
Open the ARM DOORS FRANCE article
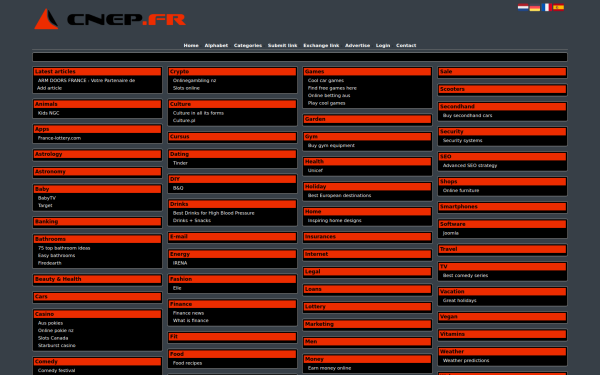pos(86,81)
